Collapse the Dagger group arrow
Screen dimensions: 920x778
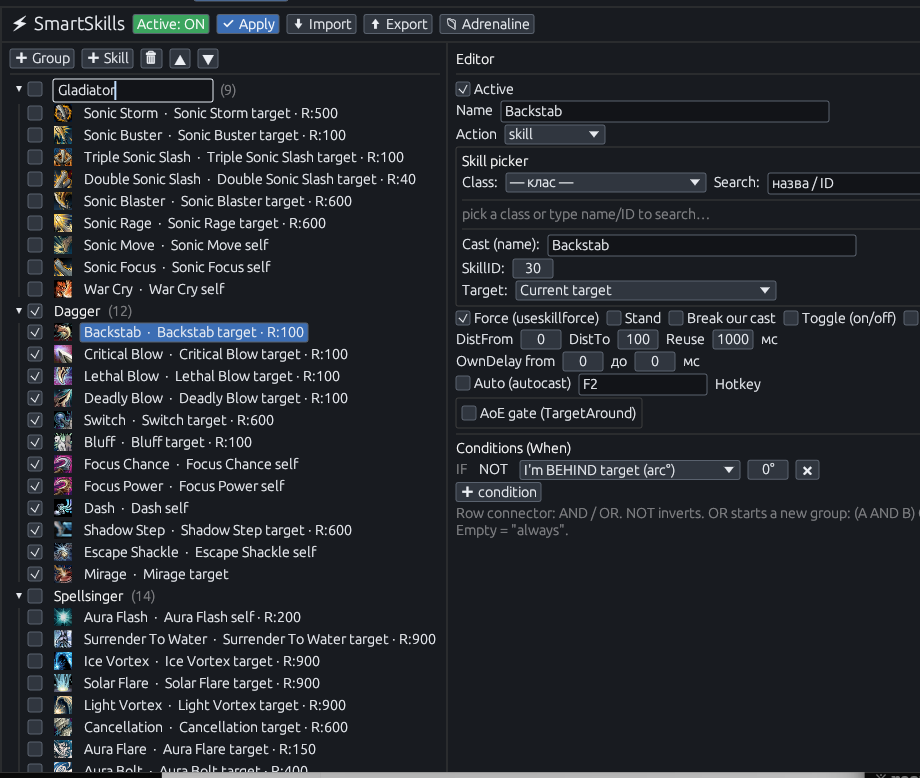click(19, 311)
